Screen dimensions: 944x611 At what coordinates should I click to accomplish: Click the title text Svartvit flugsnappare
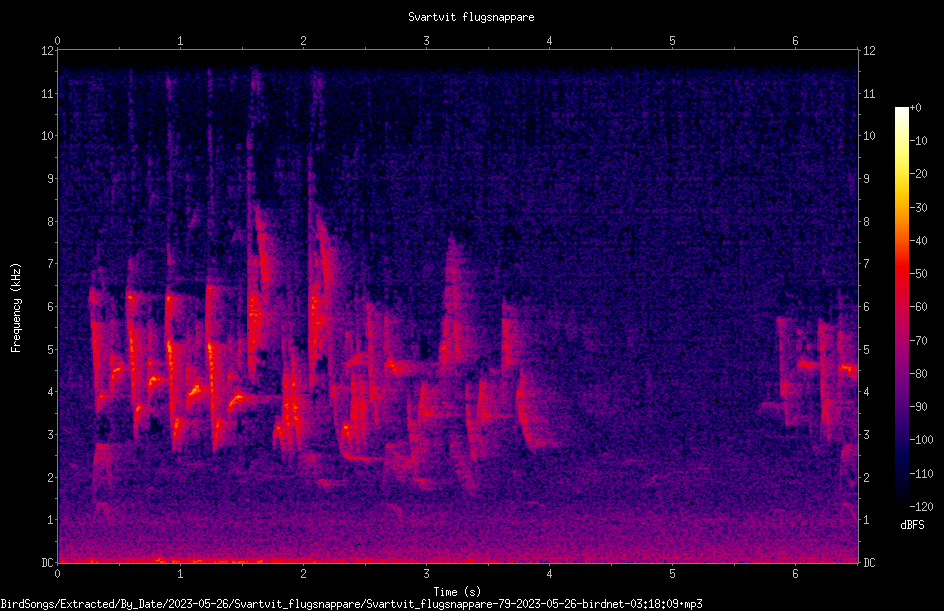click(471, 17)
